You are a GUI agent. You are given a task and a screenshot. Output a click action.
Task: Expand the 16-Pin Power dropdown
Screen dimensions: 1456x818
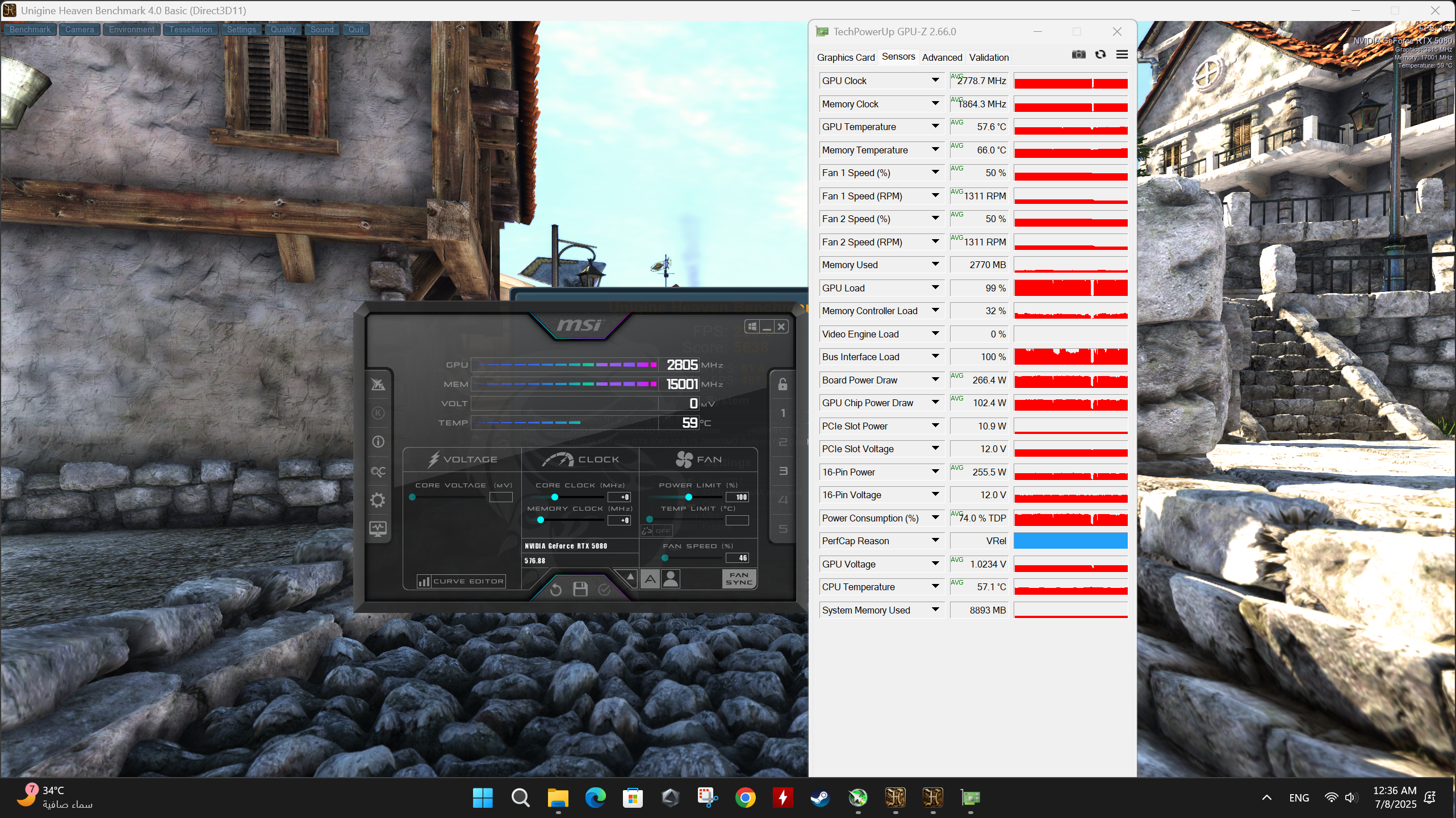coord(935,472)
